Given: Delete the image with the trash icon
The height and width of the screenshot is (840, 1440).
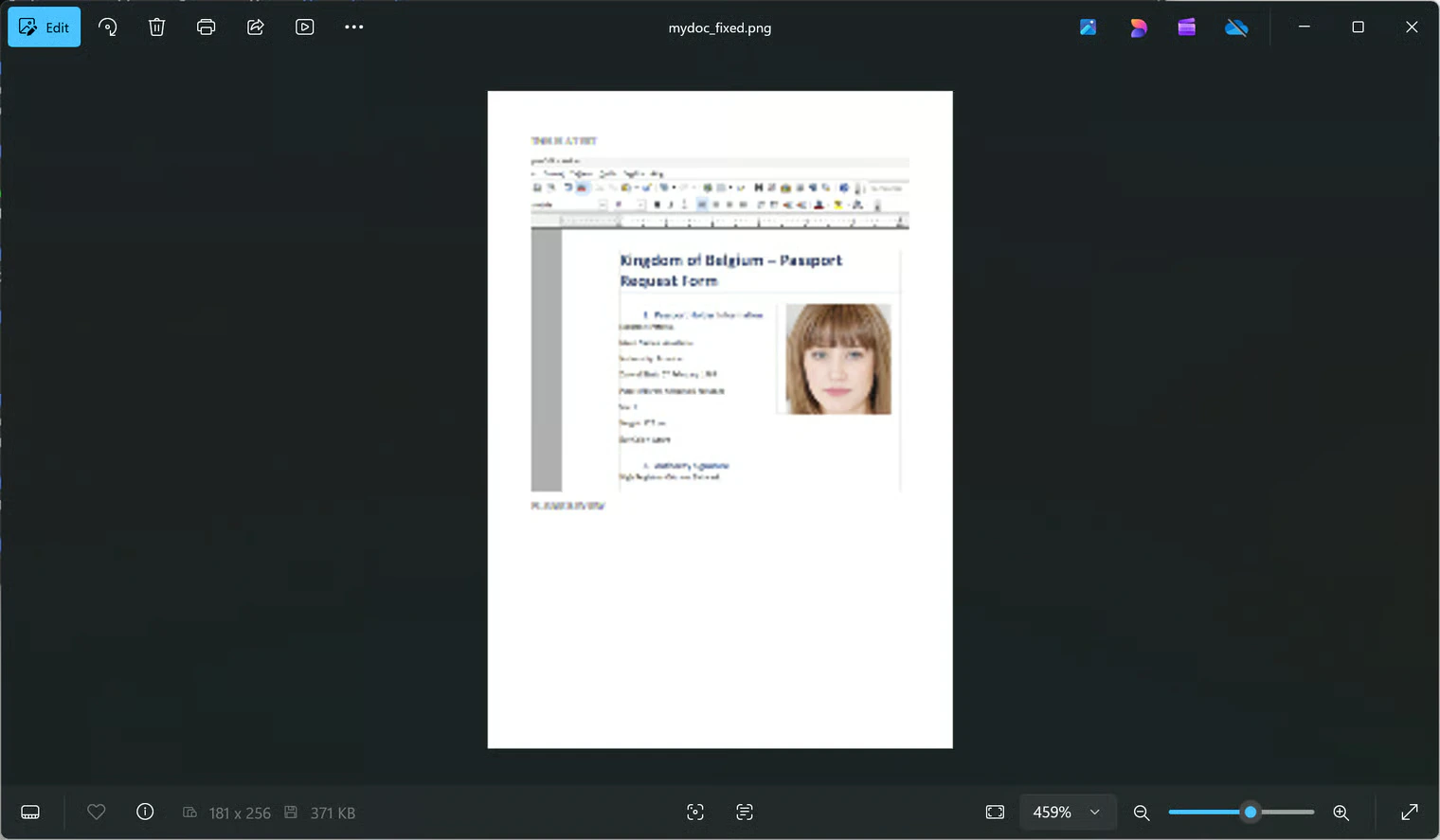Looking at the screenshot, I should tap(157, 27).
